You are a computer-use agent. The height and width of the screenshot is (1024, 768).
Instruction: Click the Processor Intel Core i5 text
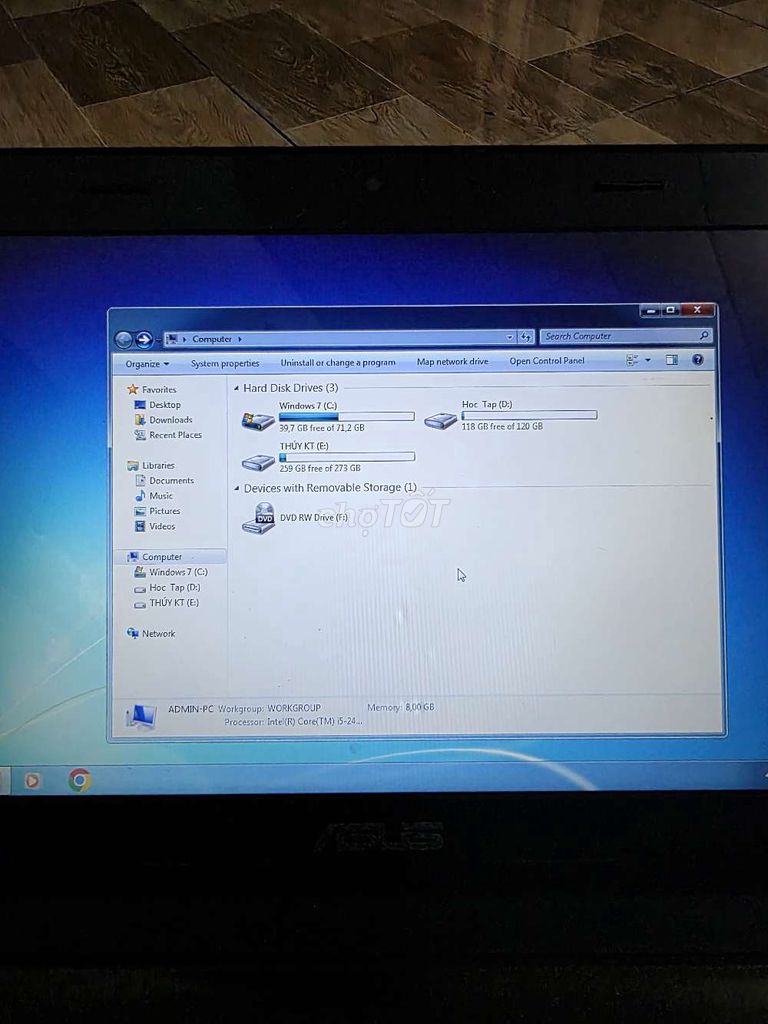293,722
